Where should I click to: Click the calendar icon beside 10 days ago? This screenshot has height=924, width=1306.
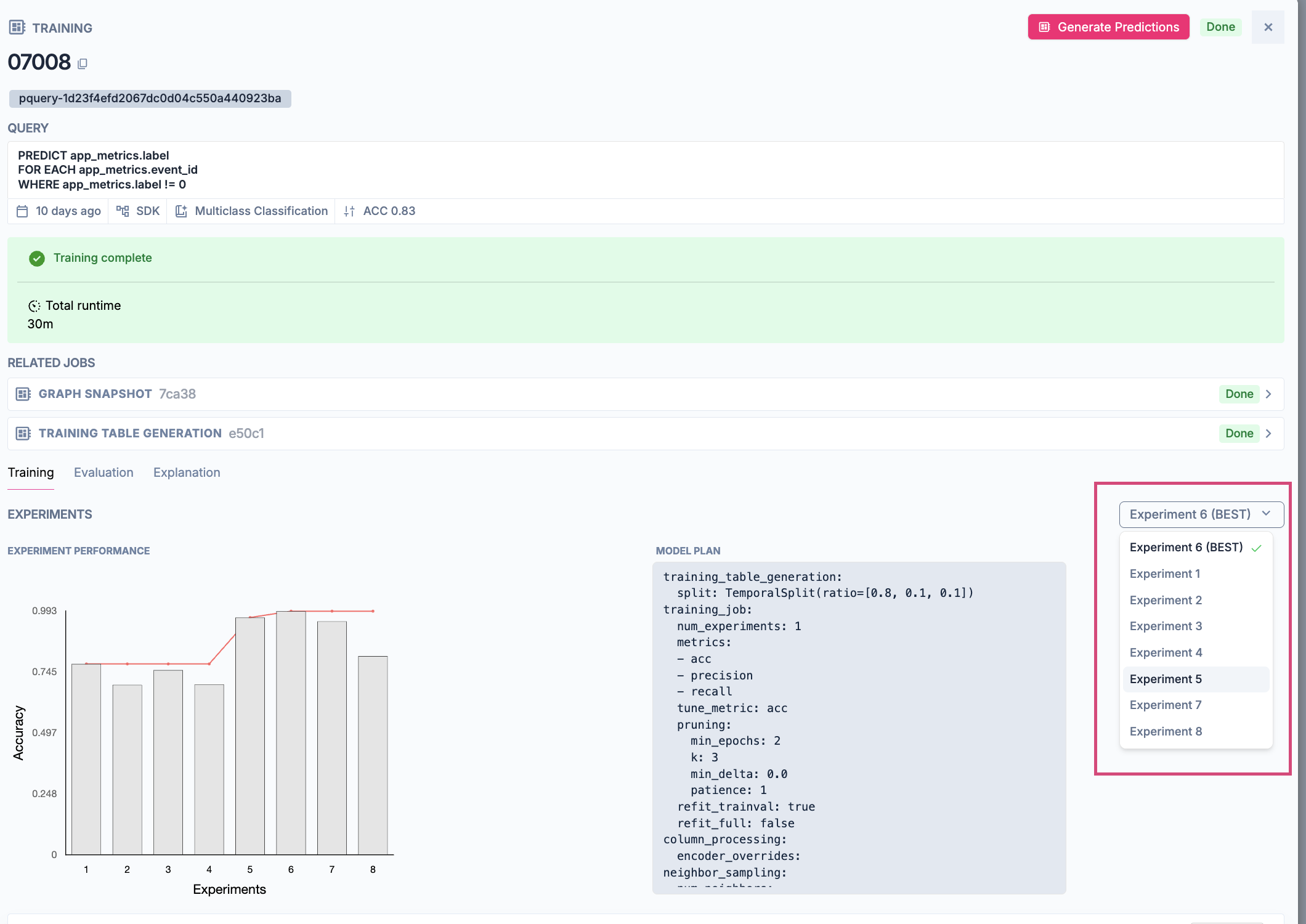point(22,211)
